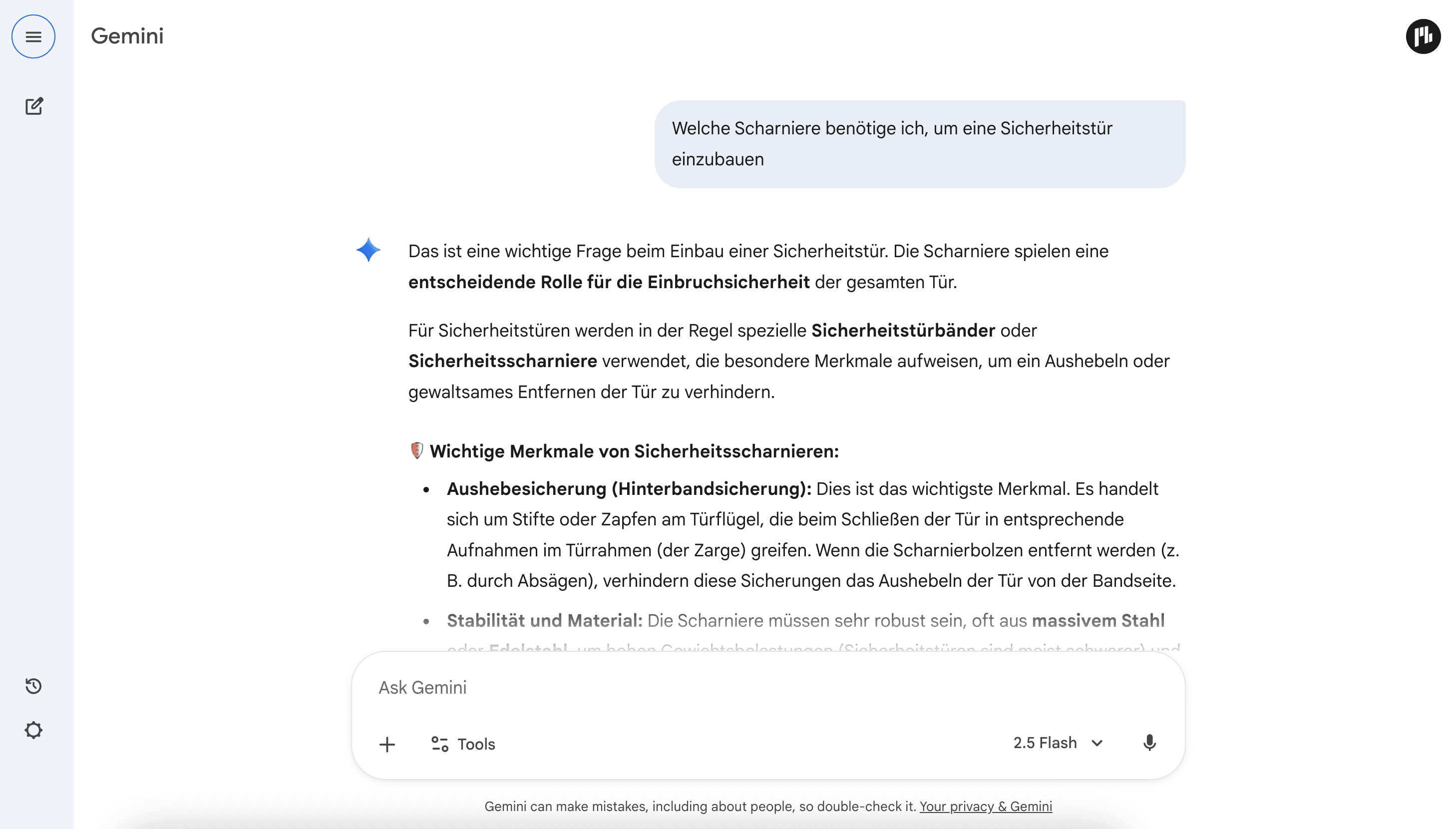Select the user message bubble about Sicherheitstür
The height and width of the screenshot is (829, 1456).
click(920, 143)
